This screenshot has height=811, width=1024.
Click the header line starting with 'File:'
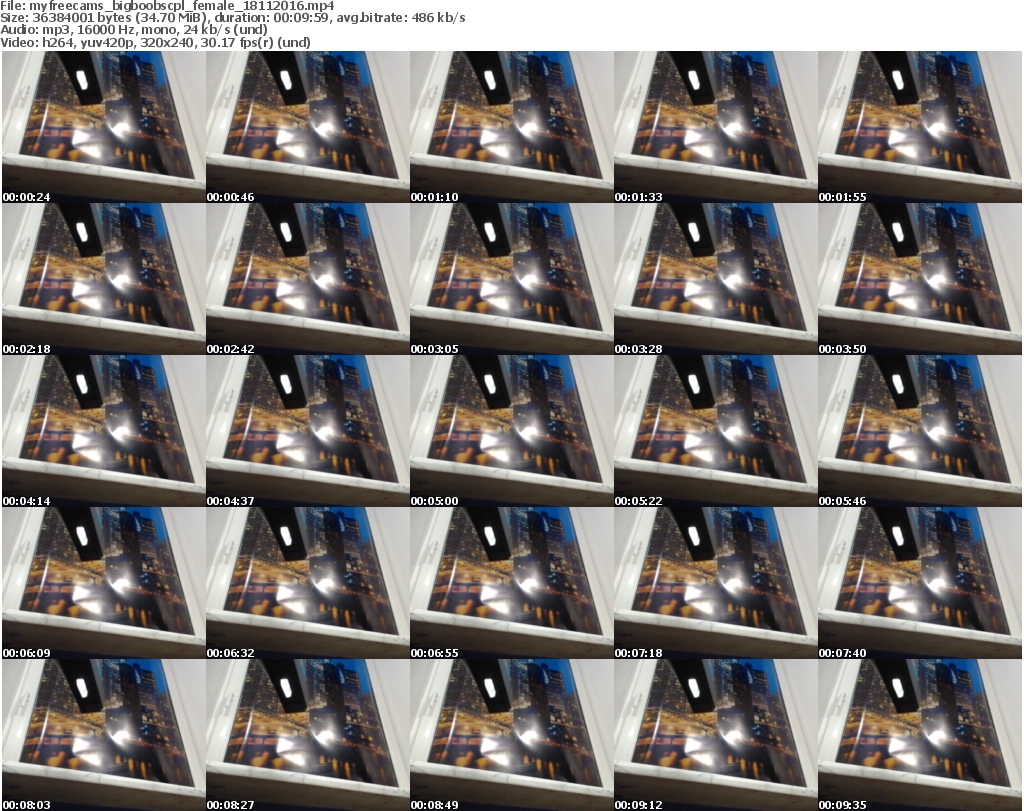tap(167, 6)
